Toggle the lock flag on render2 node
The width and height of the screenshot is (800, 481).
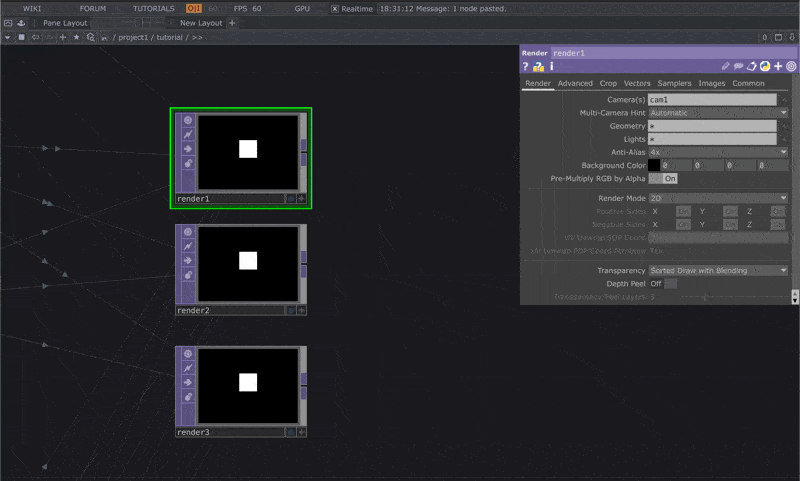click(188, 275)
